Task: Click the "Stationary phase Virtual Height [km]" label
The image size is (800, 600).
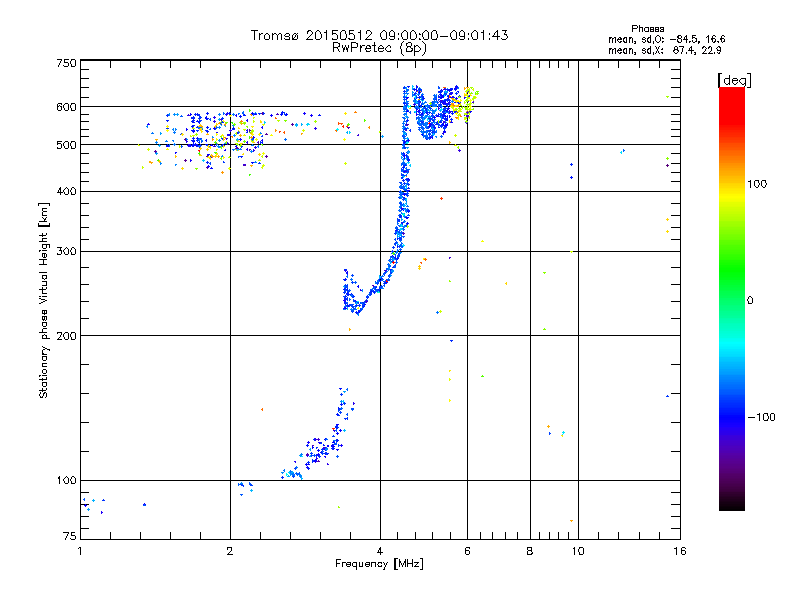Action: (x=44, y=300)
